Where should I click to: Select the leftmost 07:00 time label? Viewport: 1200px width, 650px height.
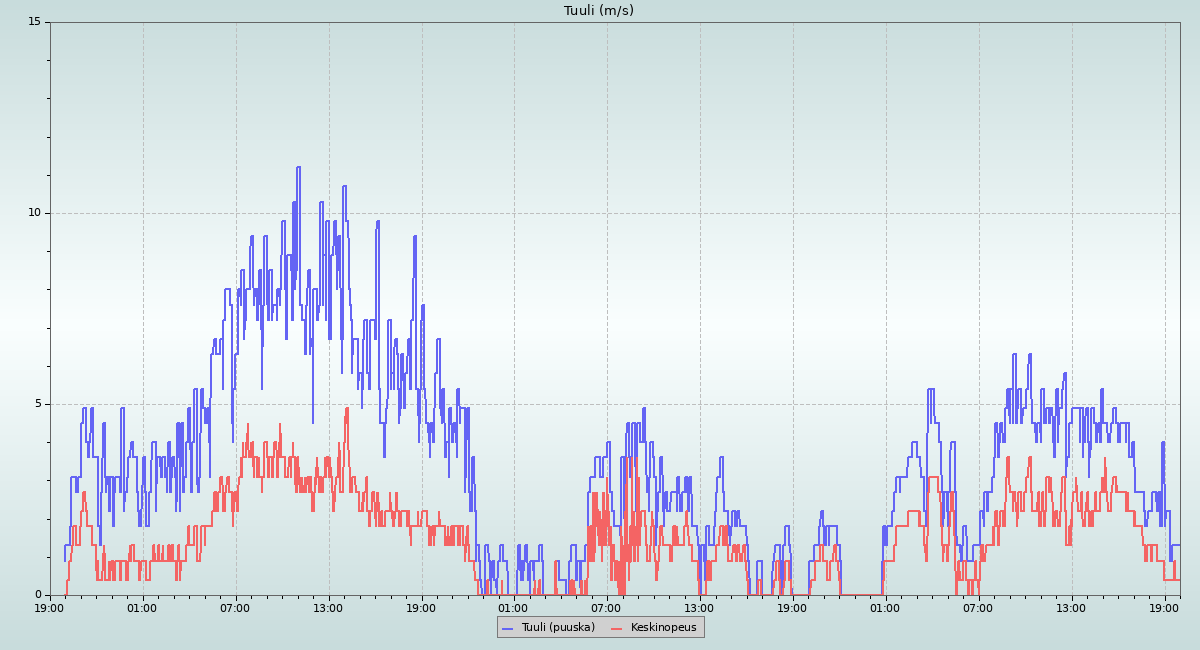235,608
